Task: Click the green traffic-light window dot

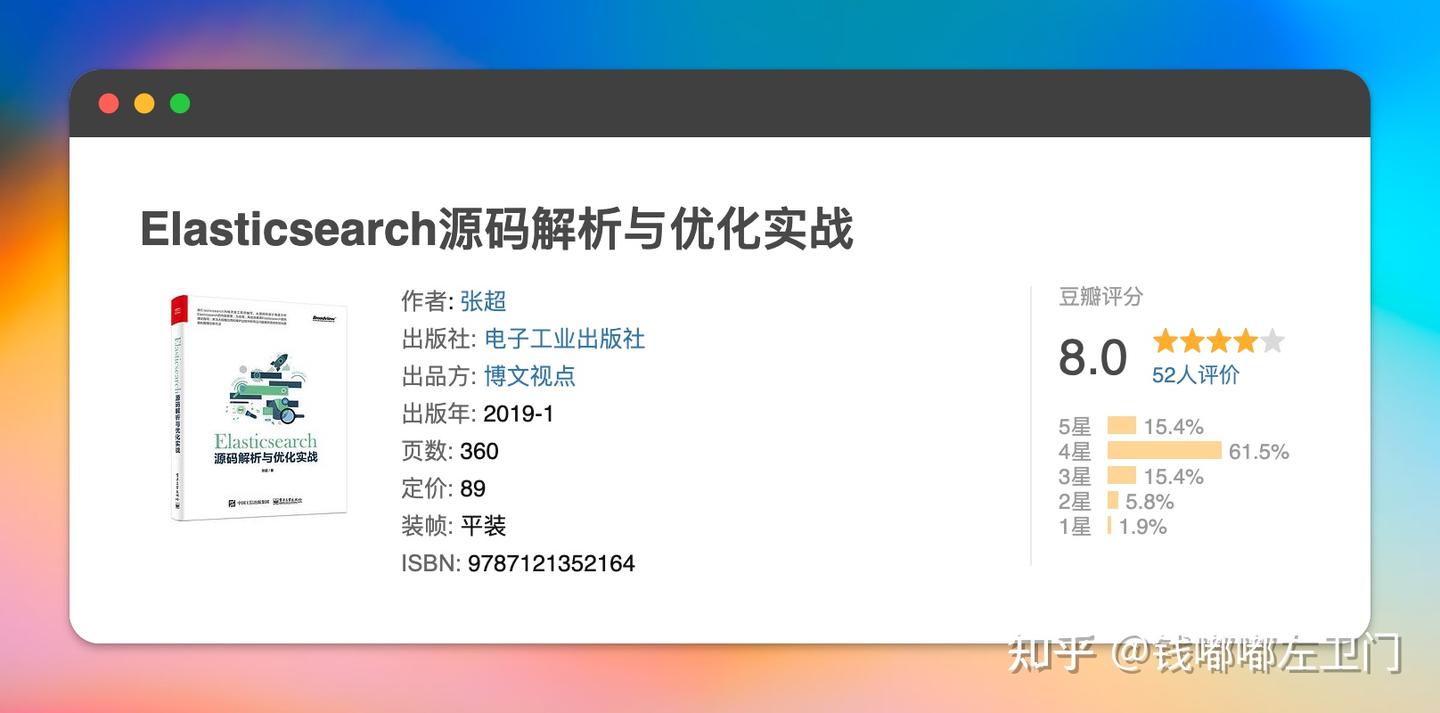Action: 180,103
